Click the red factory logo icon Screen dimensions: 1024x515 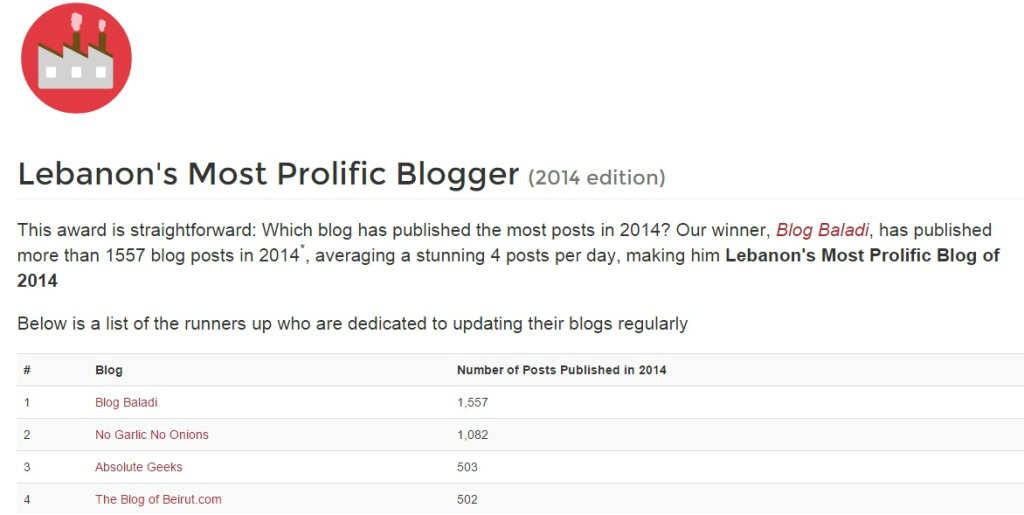pyautogui.click(x=76, y=58)
